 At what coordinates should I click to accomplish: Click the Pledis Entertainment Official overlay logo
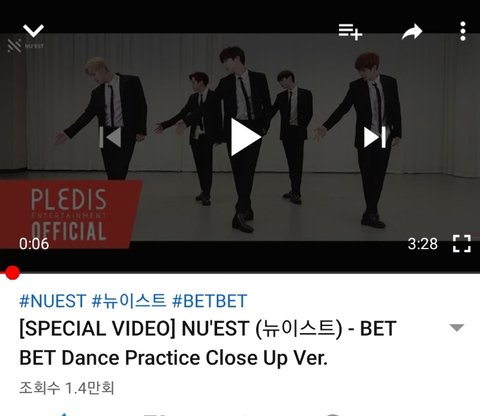[69, 215]
